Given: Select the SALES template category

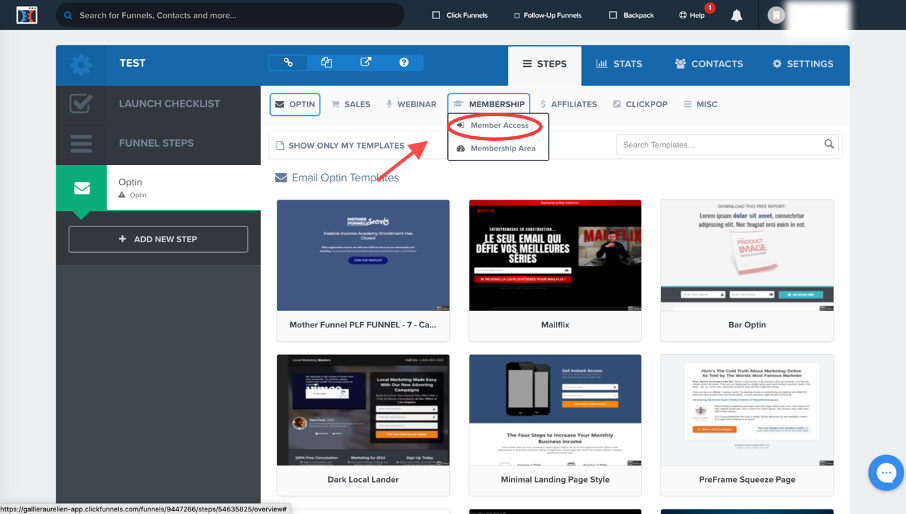Looking at the screenshot, I should tap(351, 104).
